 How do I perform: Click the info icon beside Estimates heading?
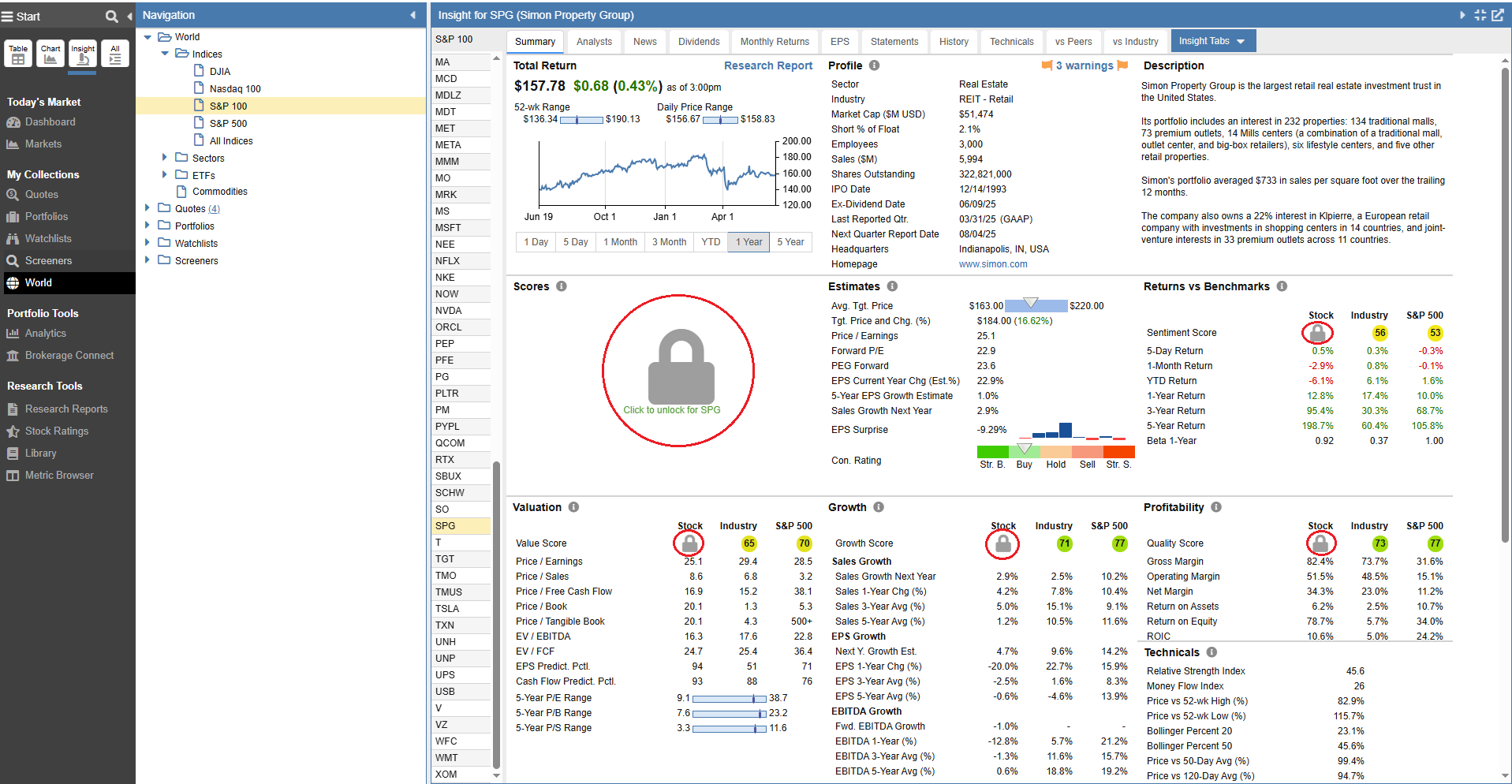point(892,286)
